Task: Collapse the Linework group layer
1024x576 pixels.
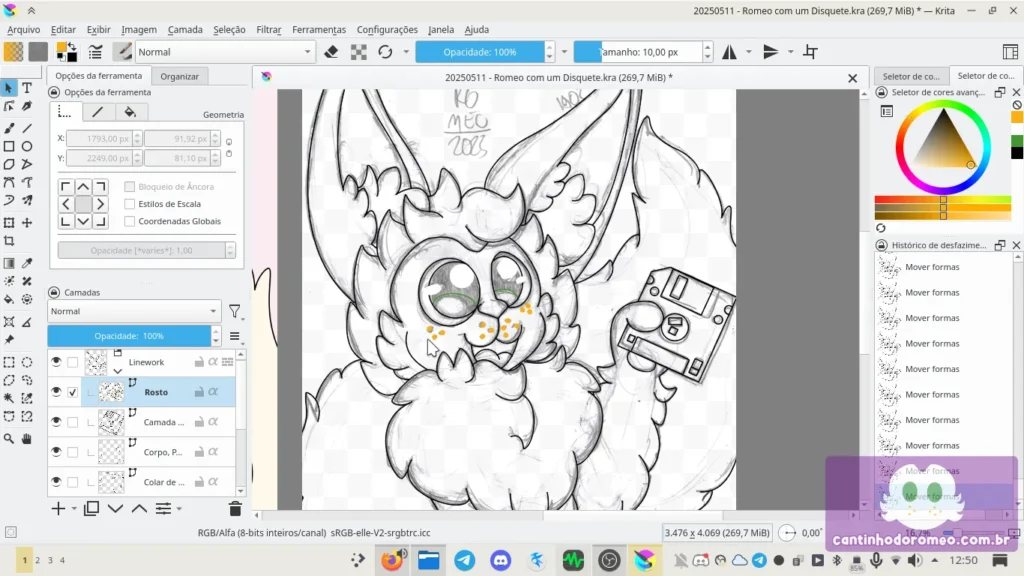Action: [118, 371]
